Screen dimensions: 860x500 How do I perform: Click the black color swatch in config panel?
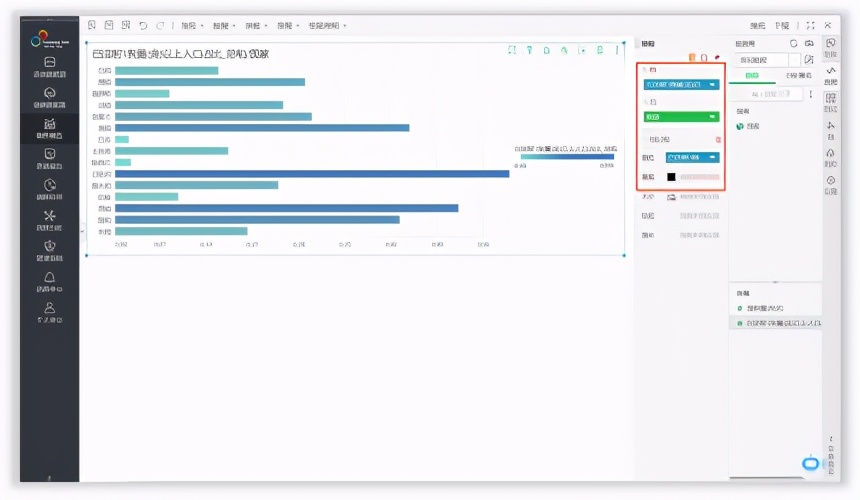coord(671,177)
